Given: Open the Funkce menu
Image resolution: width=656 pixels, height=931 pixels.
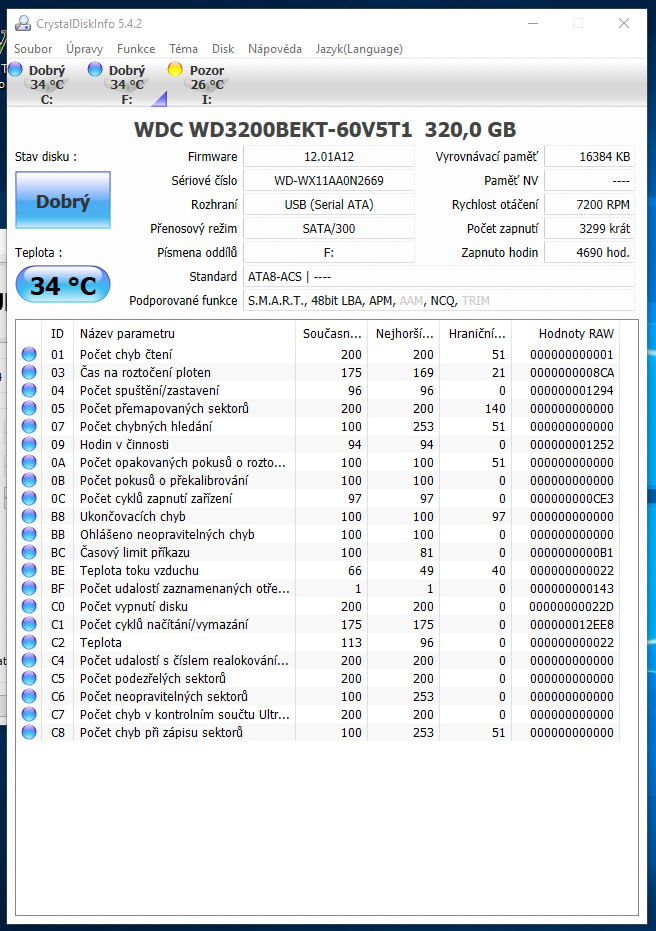Looking at the screenshot, I should (x=136, y=49).
